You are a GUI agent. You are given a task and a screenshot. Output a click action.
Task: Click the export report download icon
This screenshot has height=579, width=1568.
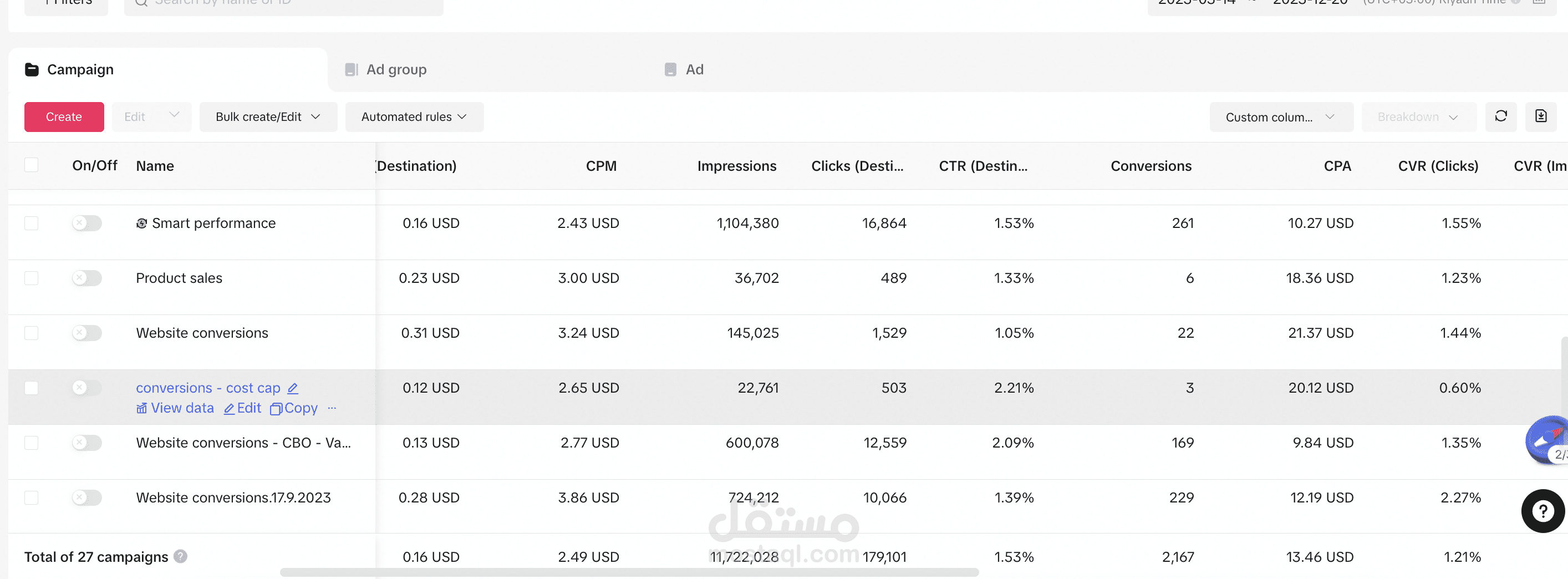click(x=1541, y=116)
